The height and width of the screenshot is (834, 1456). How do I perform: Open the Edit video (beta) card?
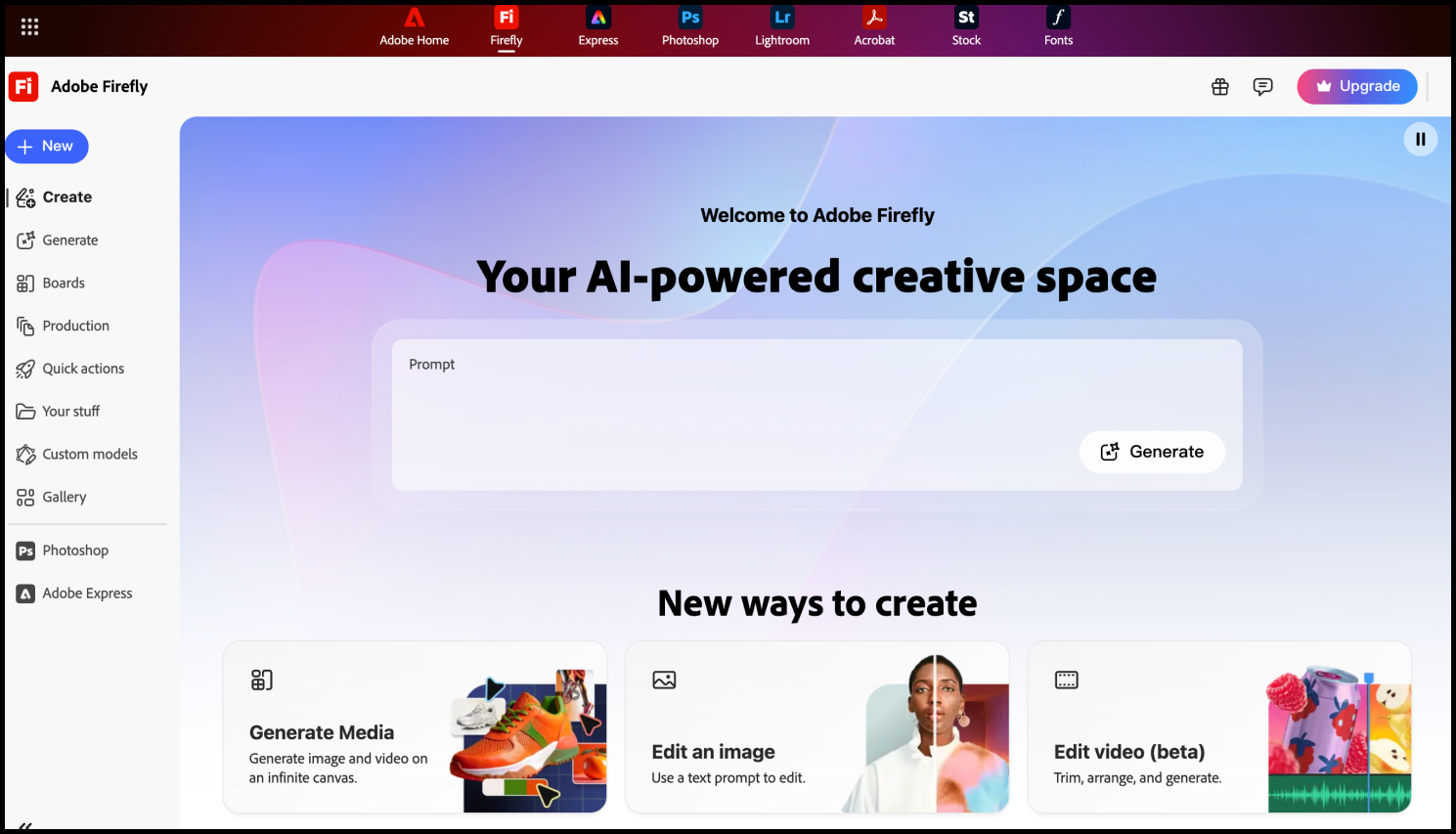1219,727
